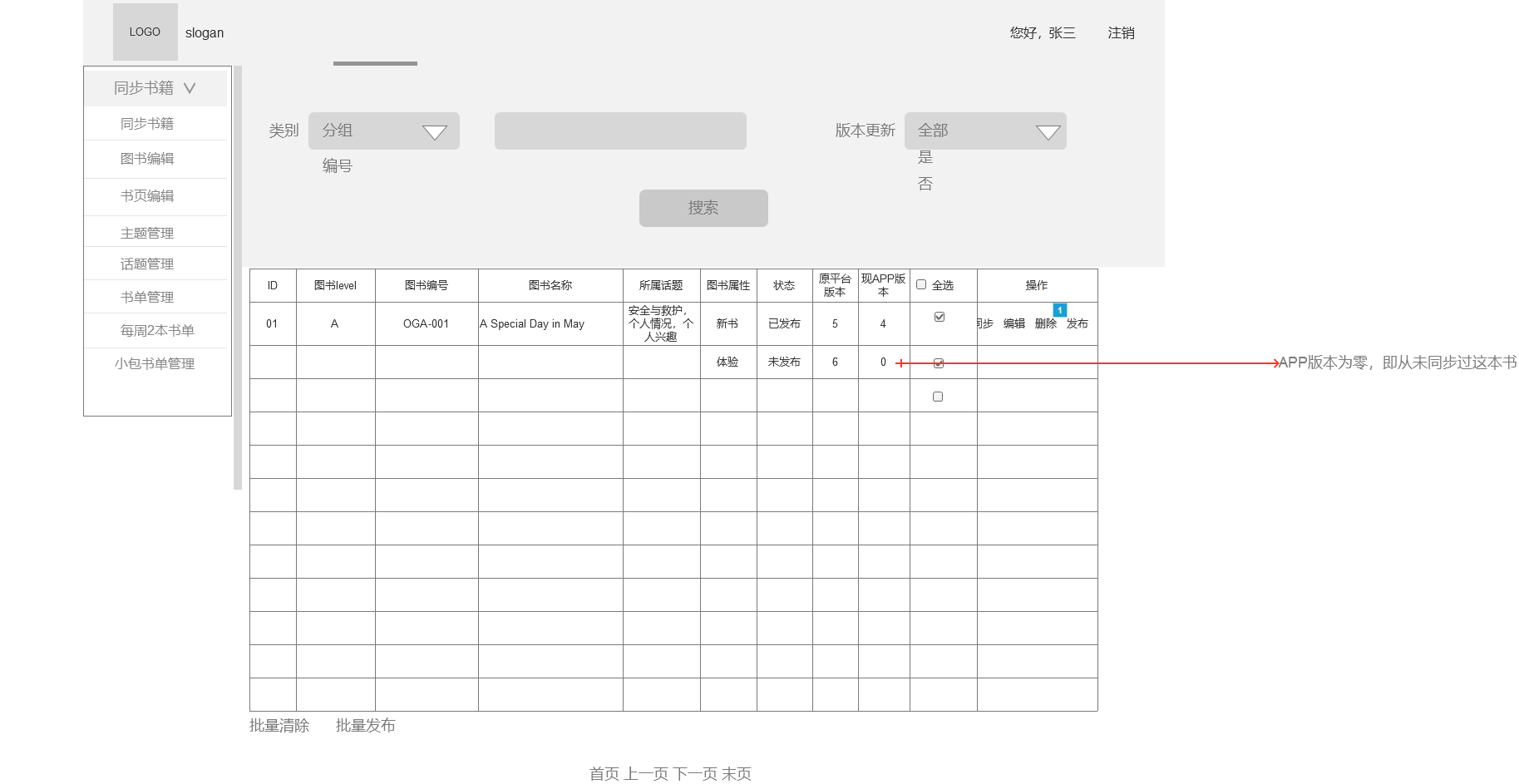Click the 01 ID cell

(x=273, y=323)
